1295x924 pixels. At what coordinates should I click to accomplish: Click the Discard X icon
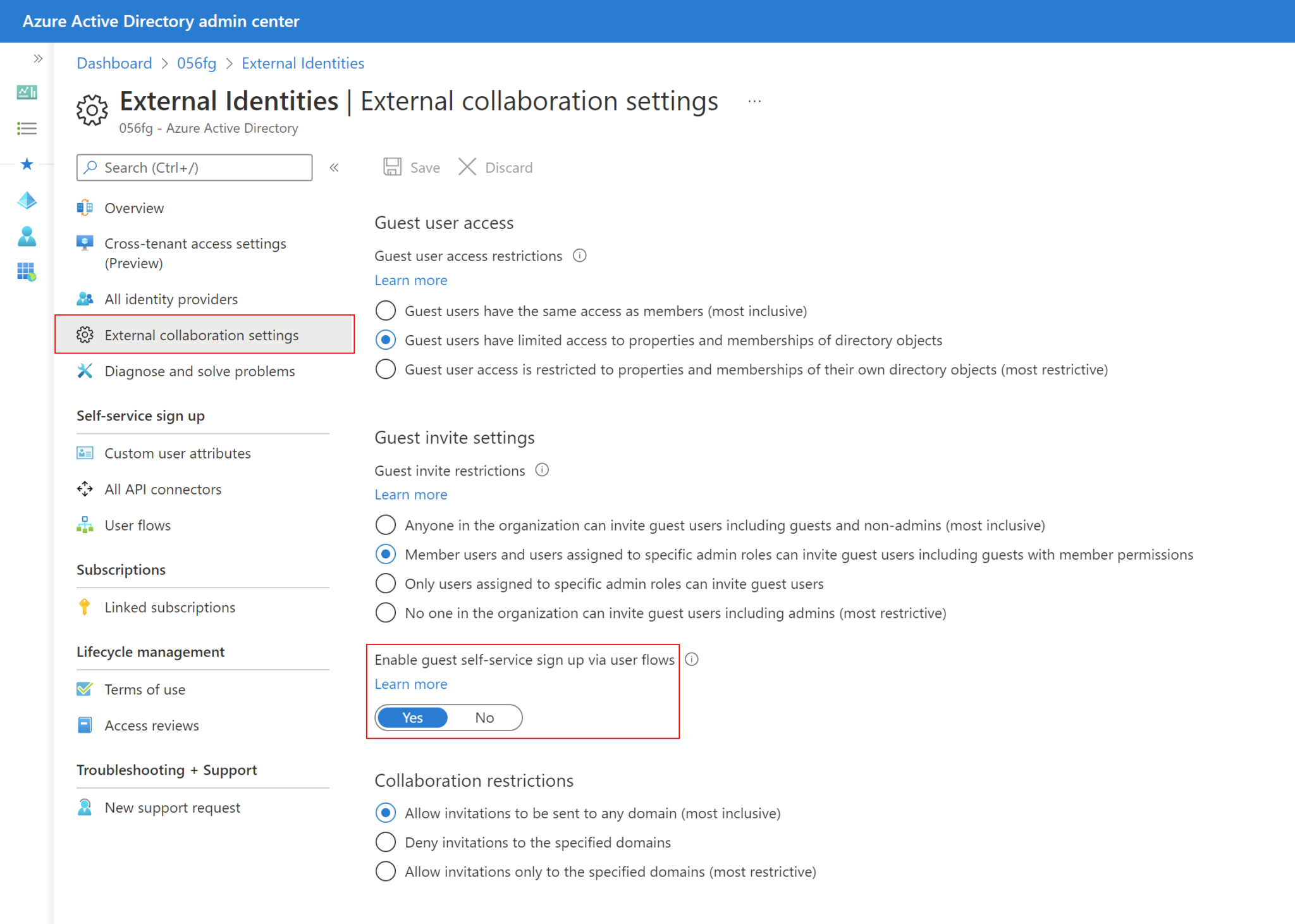(x=467, y=167)
